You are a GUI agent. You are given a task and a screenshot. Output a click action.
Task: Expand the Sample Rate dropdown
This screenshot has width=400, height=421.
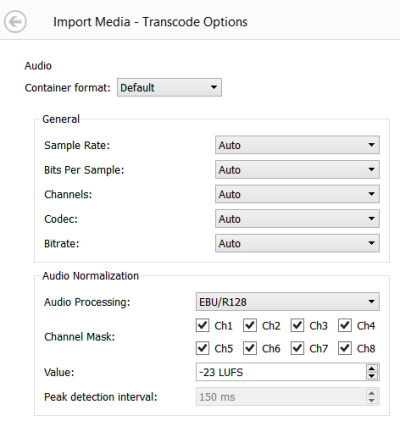[x=297, y=145]
